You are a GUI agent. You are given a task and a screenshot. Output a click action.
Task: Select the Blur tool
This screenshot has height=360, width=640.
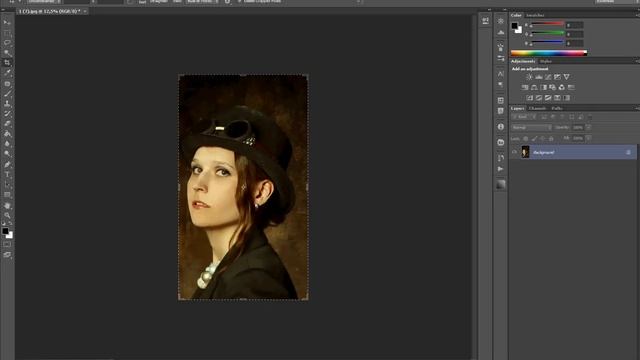tap(7, 144)
